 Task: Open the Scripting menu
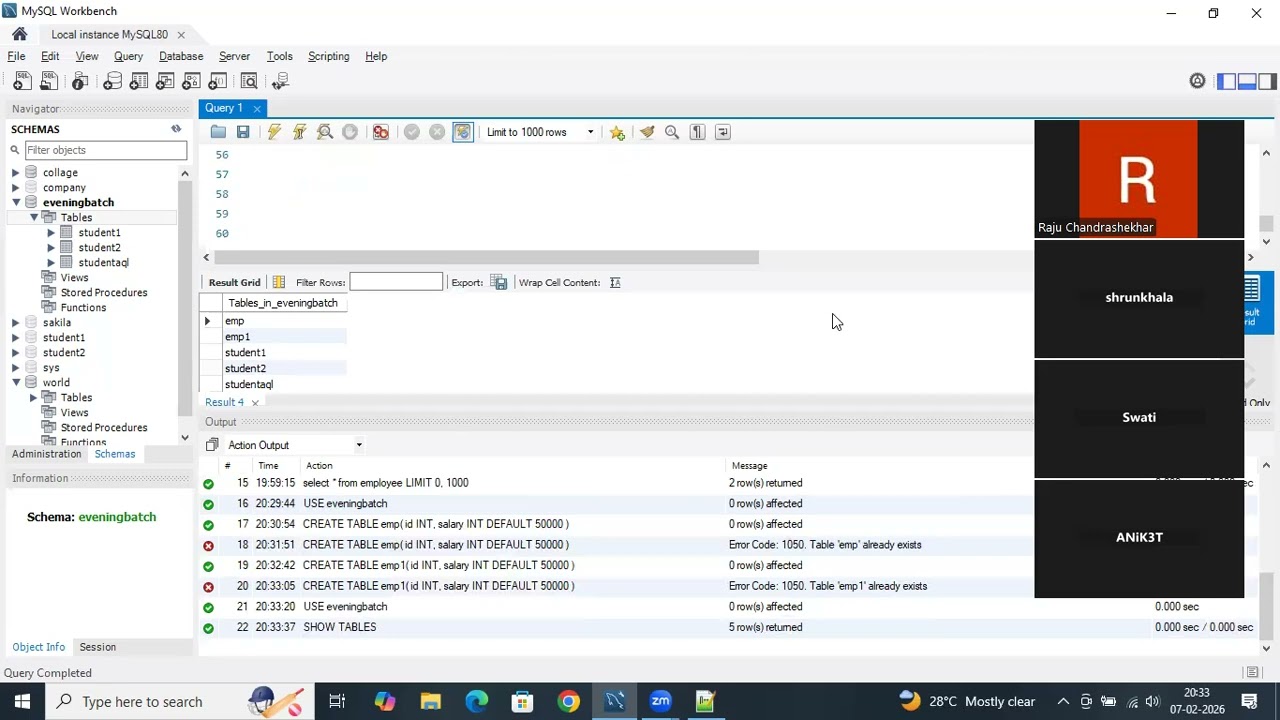point(328,56)
